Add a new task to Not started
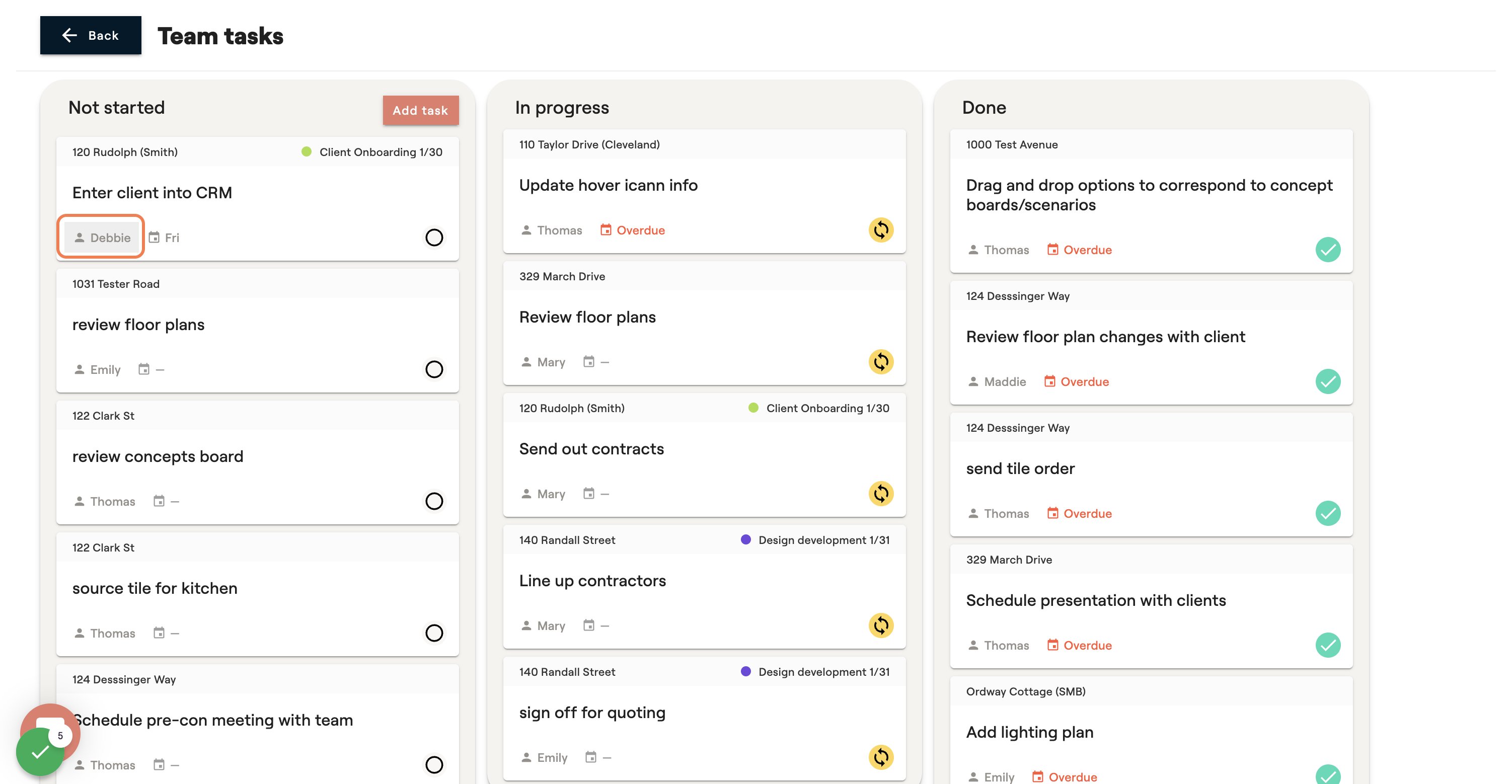The height and width of the screenshot is (784, 1512). point(420,110)
